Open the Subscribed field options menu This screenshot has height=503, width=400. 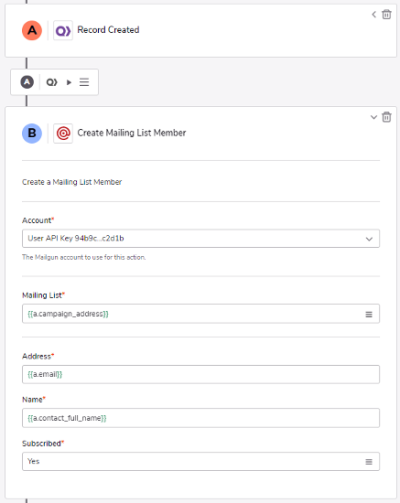369,462
